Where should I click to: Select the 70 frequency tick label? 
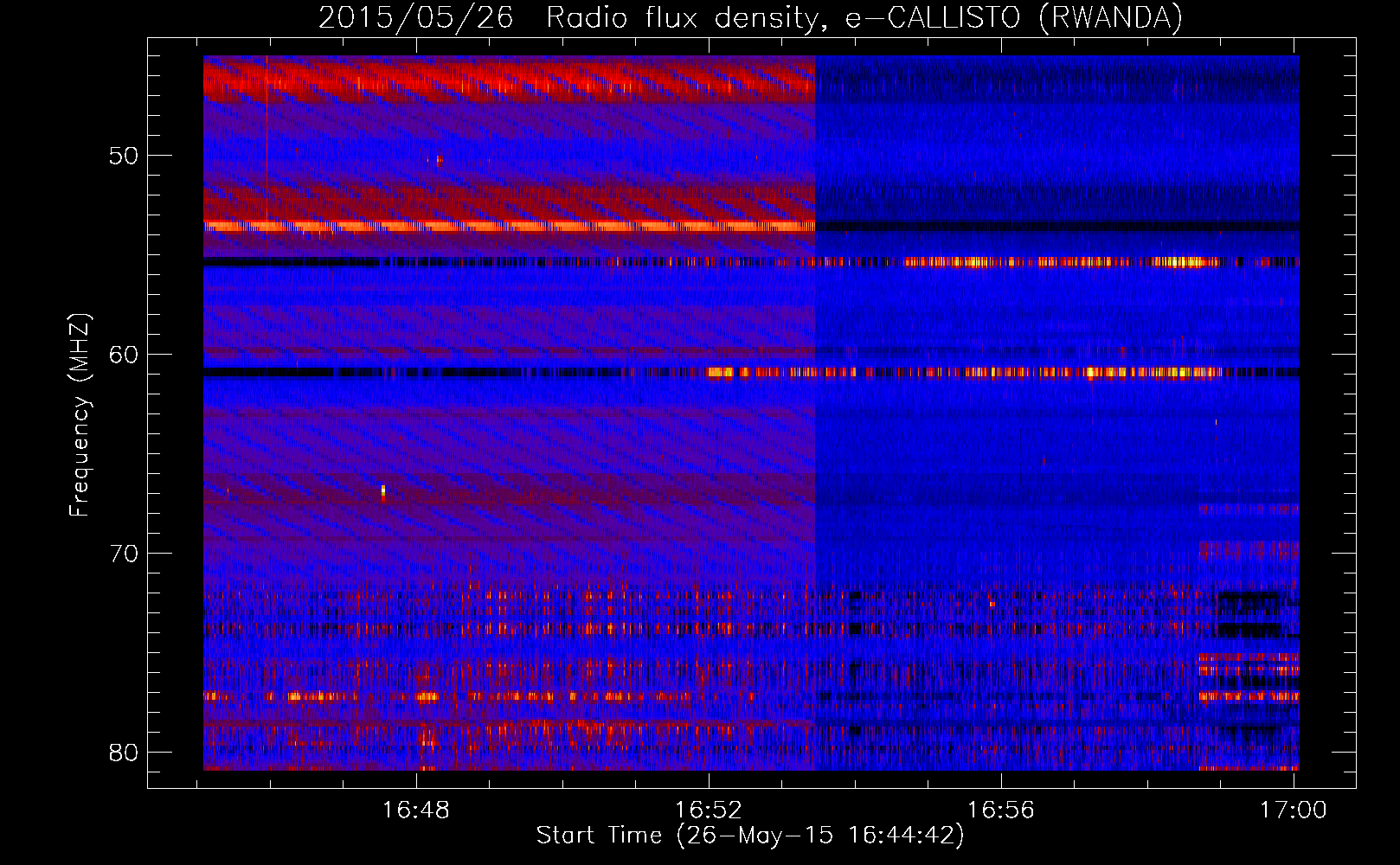[x=125, y=554]
